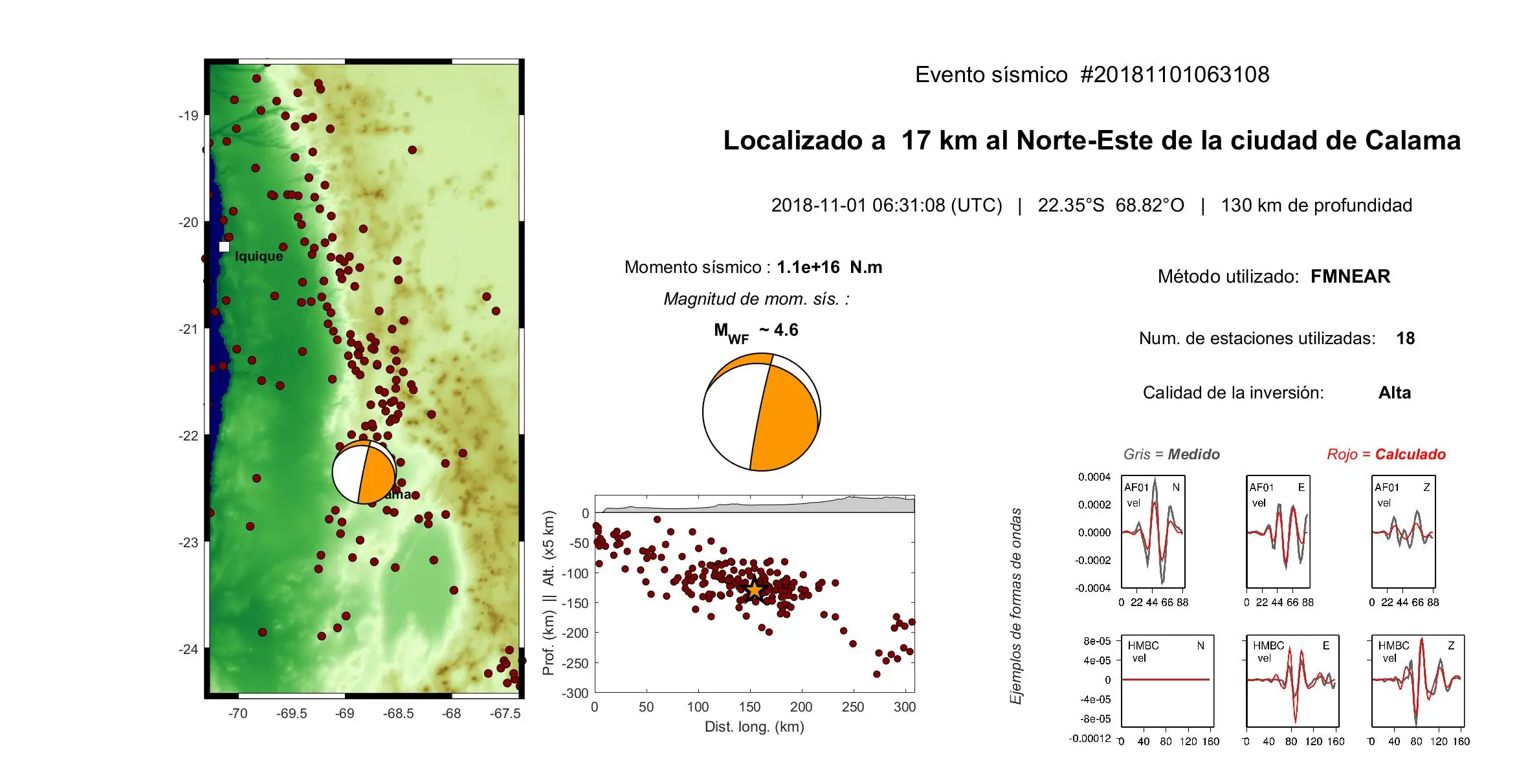Click the map latitude label '-24'
This screenshot has width=1539, height=784.
(189, 649)
